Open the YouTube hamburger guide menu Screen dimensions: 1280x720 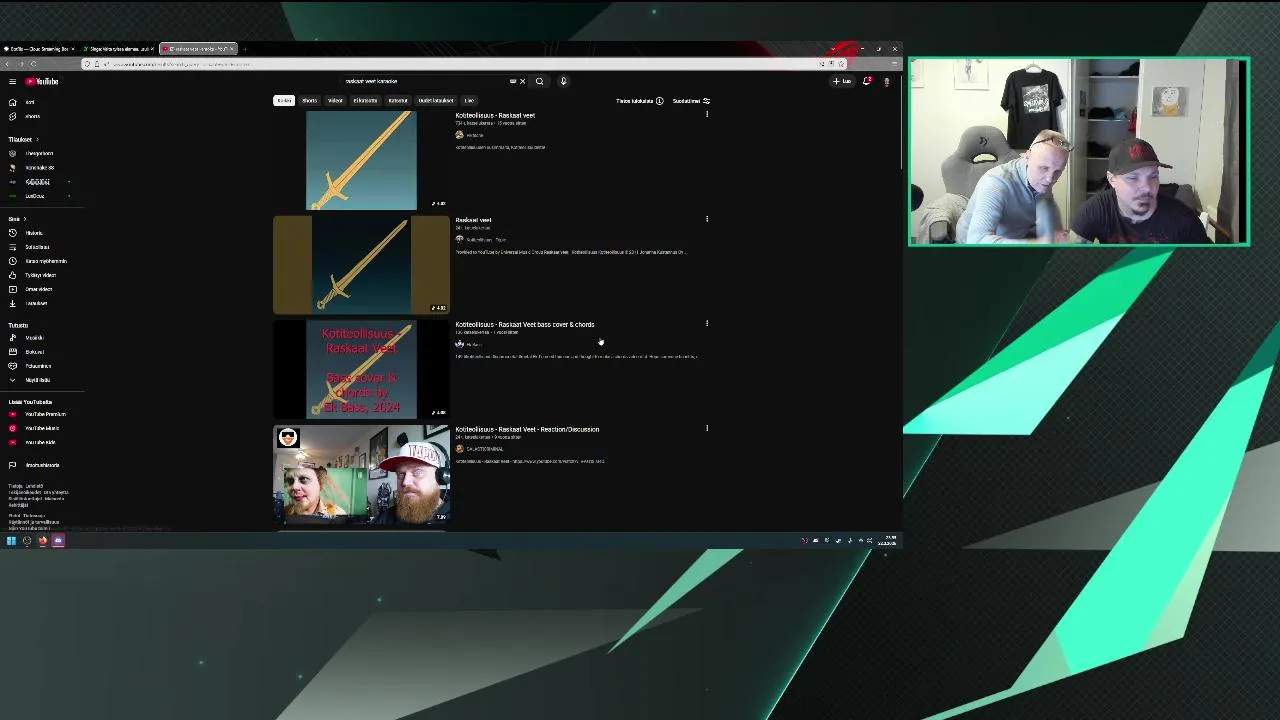tap(12, 81)
